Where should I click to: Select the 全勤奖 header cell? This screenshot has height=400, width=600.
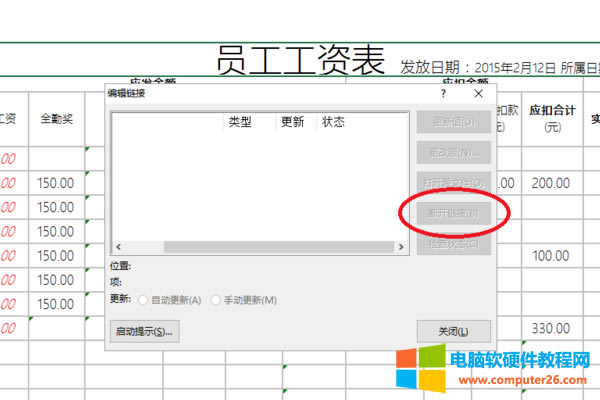[x=56, y=118]
